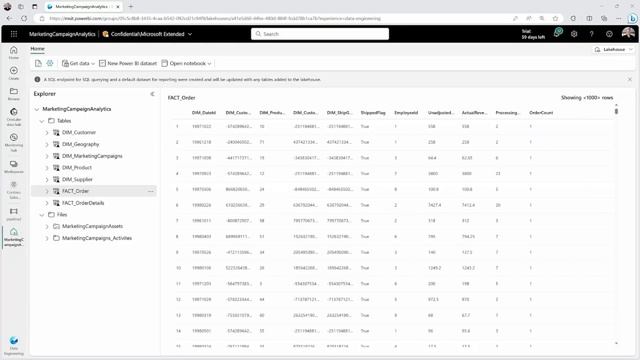Open Bing sidebar icon in browser

click(632, 18)
